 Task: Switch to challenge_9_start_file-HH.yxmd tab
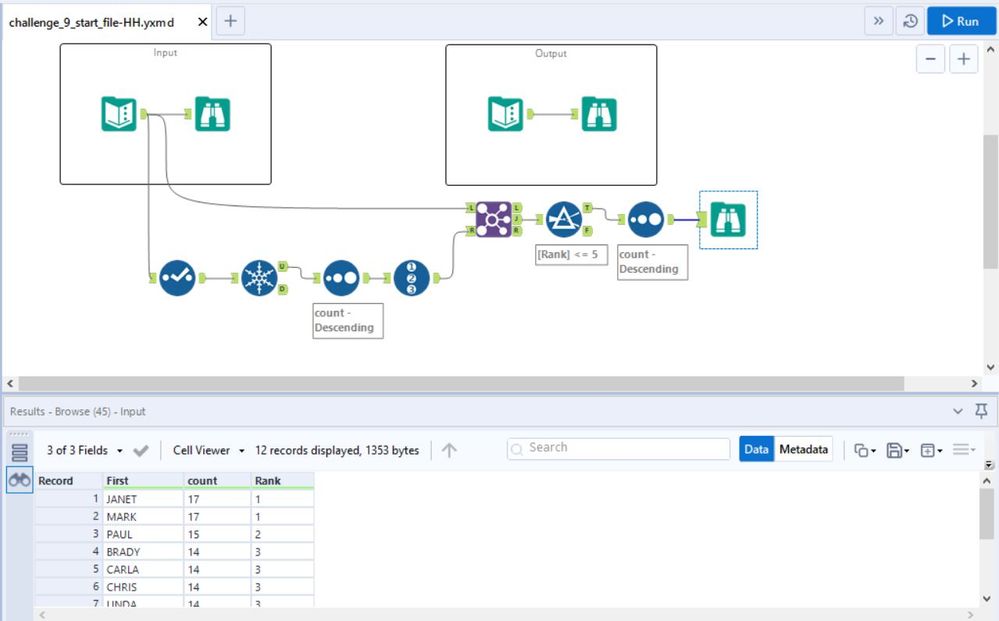tap(91, 22)
